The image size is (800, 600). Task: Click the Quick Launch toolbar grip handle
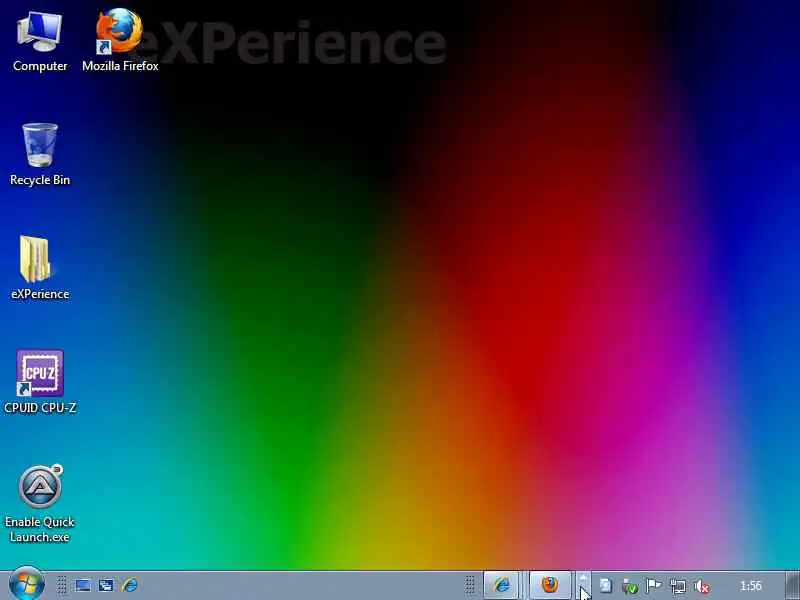[62, 585]
